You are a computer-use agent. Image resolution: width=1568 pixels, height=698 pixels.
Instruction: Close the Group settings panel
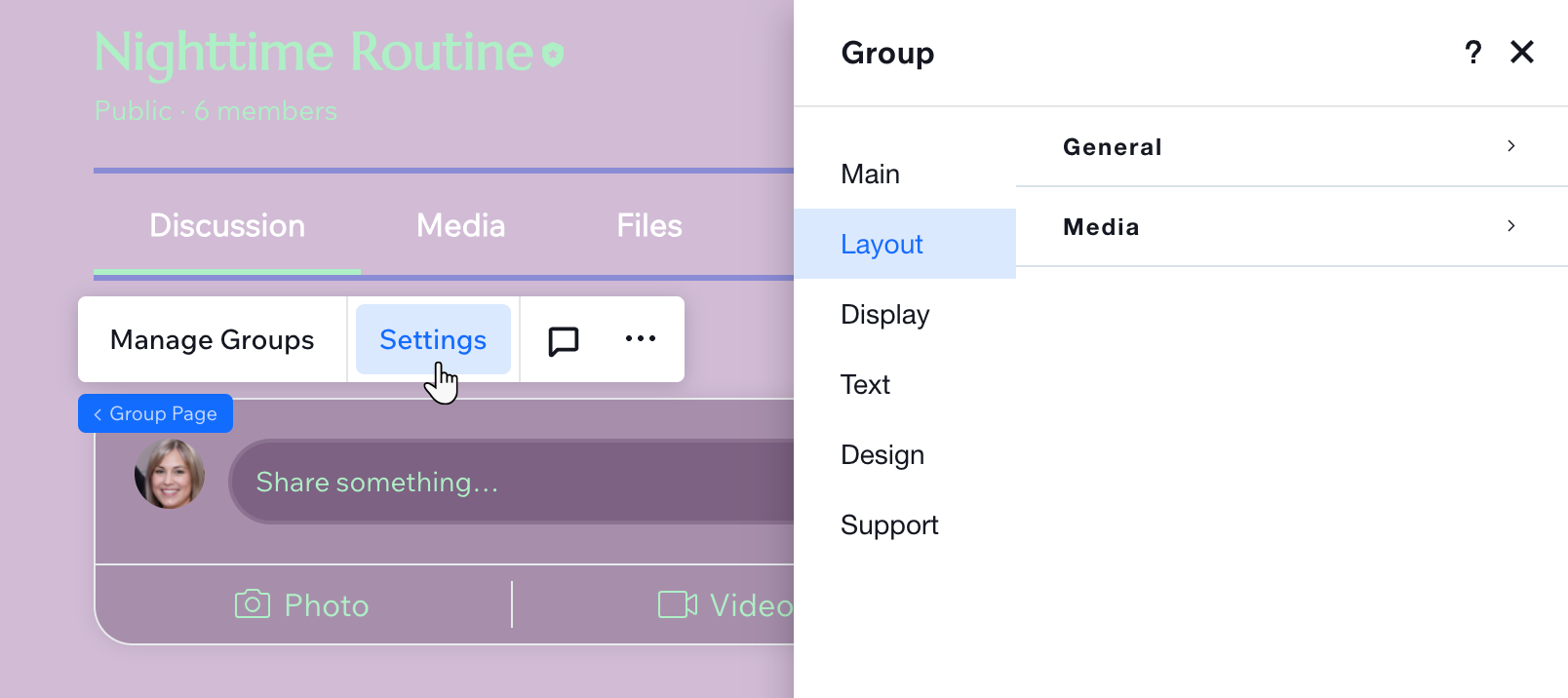click(1521, 53)
